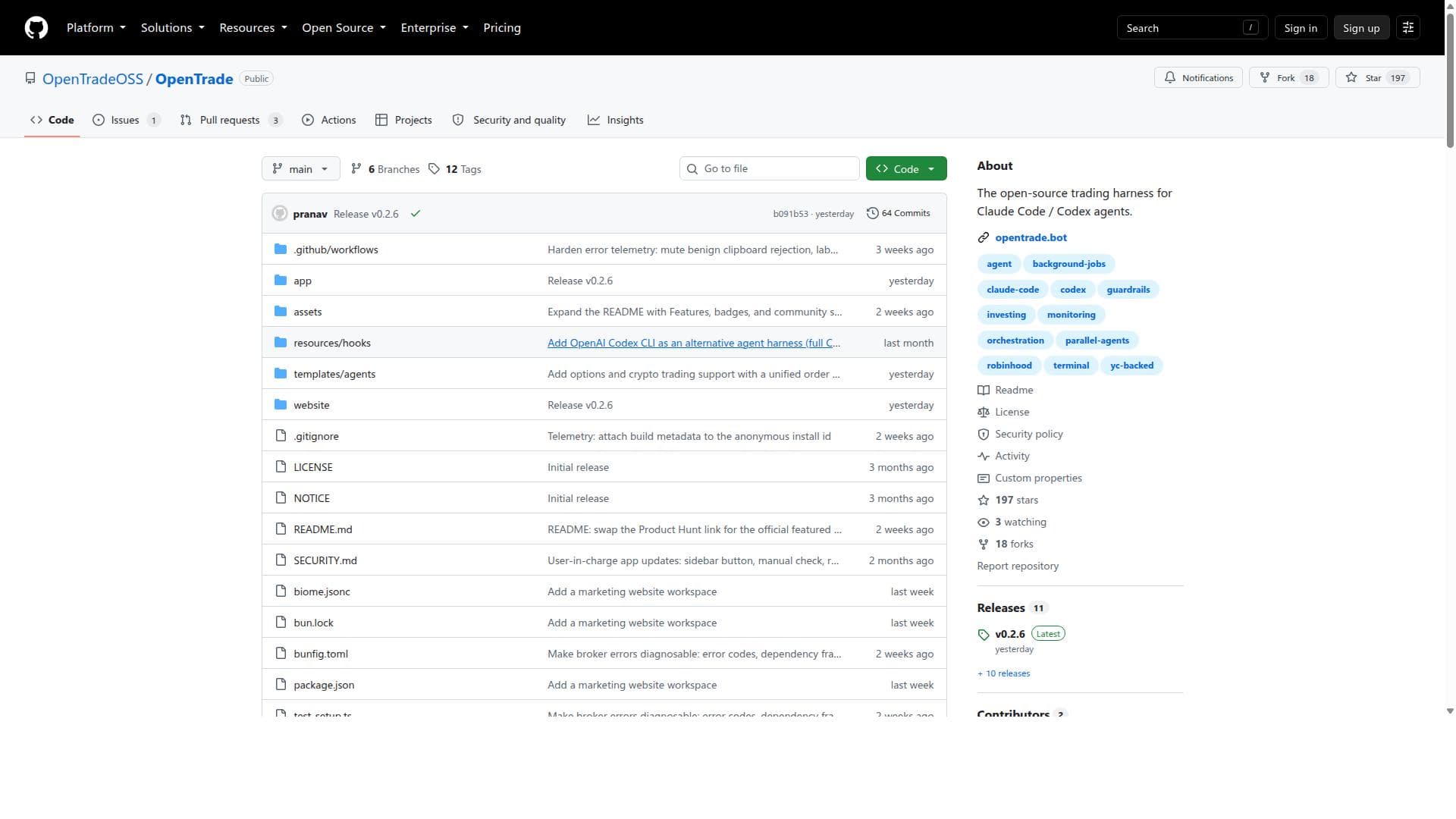Screen dimensions: 1456x819
Task: Click the shield icon beside Security policy
Action: click(984, 435)
